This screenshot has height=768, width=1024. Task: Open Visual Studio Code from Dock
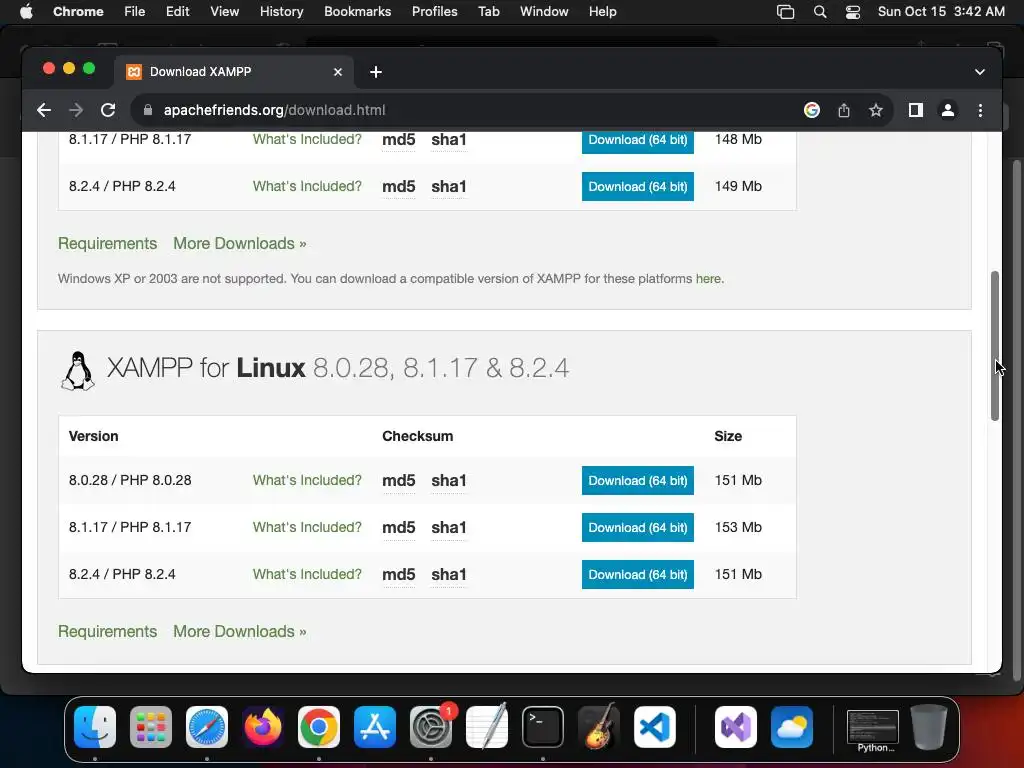click(655, 727)
